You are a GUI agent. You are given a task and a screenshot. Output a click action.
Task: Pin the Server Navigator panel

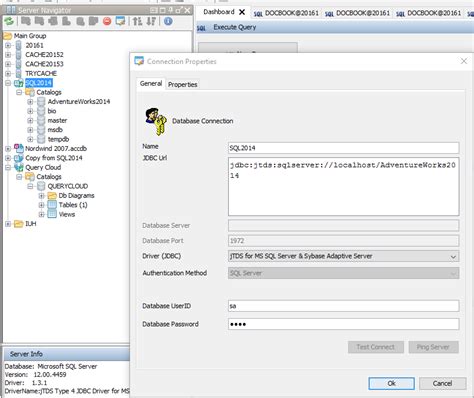[x=170, y=10]
